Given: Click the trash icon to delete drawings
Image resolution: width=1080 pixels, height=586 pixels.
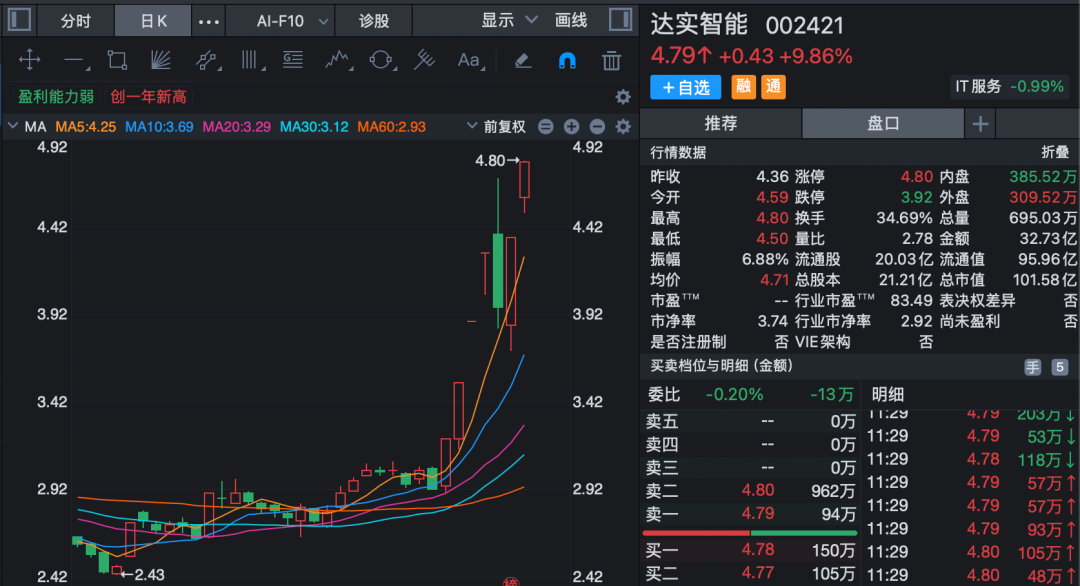Looking at the screenshot, I should 611,61.
